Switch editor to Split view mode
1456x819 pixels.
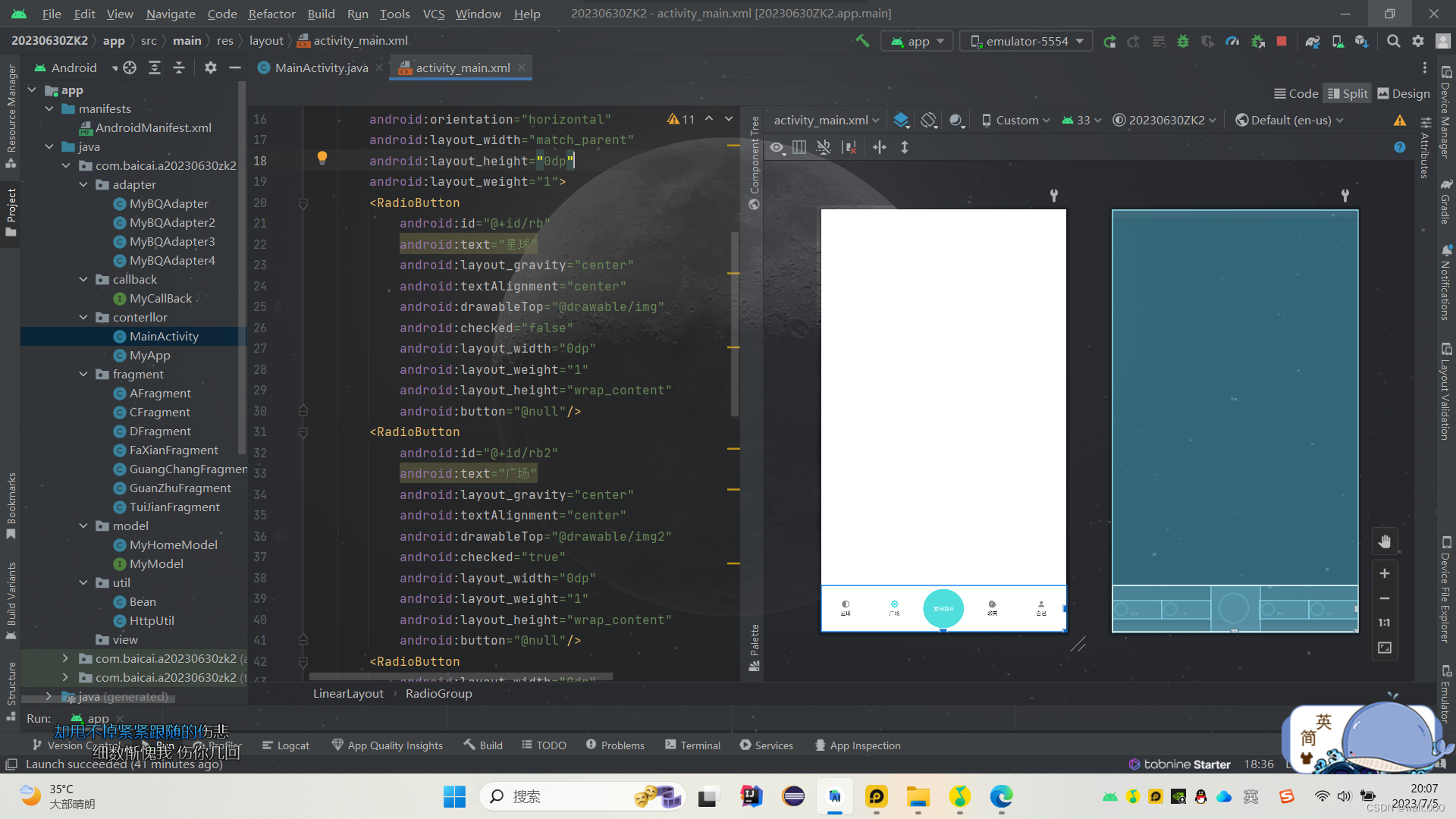click(1348, 93)
